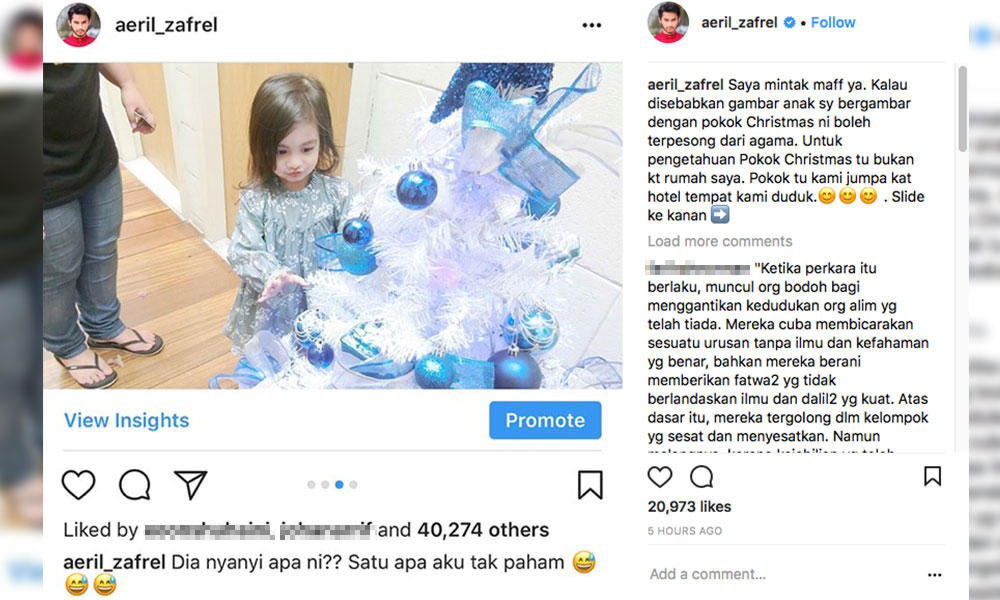
Task: Save the right post with bookmark icon
Action: pos(932,476)
